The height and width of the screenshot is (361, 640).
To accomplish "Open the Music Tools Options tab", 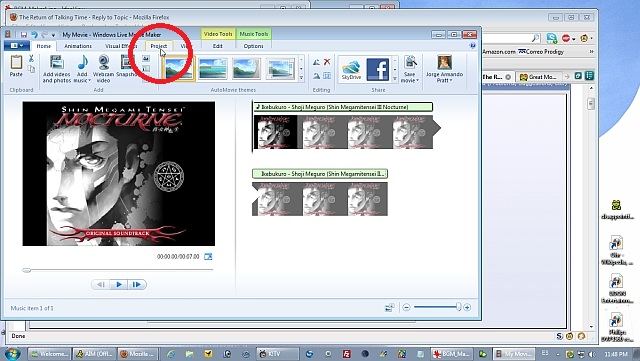I will click(253, 46).
